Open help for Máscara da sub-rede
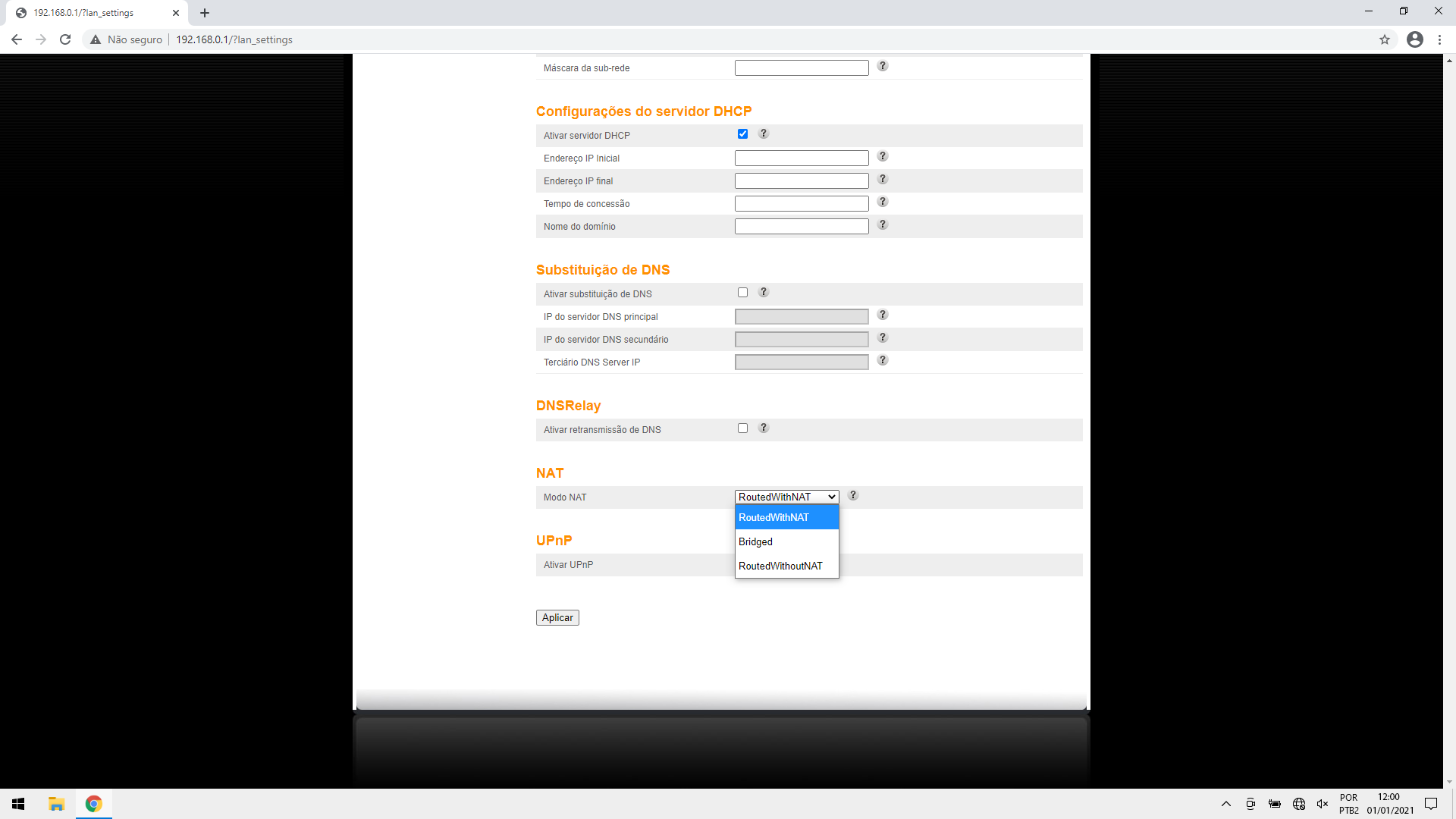The image size is (1456, 819). click(883, 67)
